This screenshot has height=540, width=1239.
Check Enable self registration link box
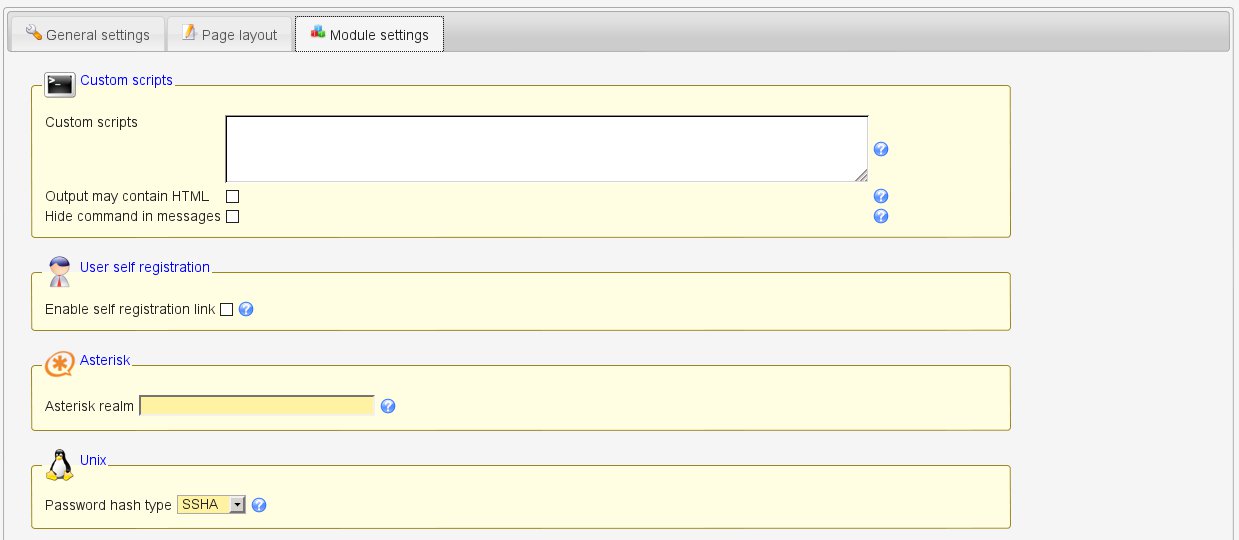[226, 309]
